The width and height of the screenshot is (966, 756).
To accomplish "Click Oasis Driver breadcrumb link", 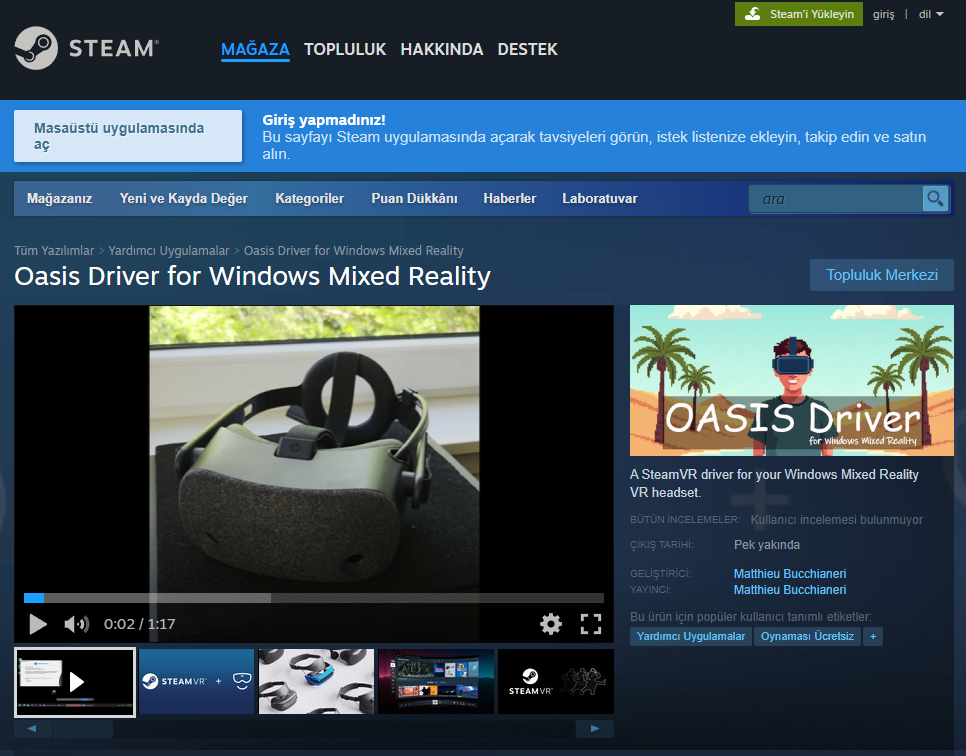I will pyautogui.click(x=354, y=251).
